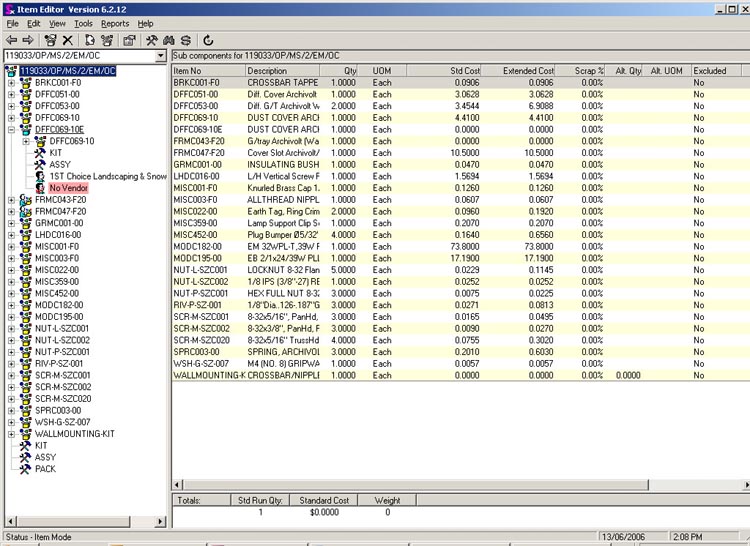The width and height of the screenshot is (750, 546).
Task: Click the Refresh toolbar icon
Action: pyautogui.click(x=207, y=40)
